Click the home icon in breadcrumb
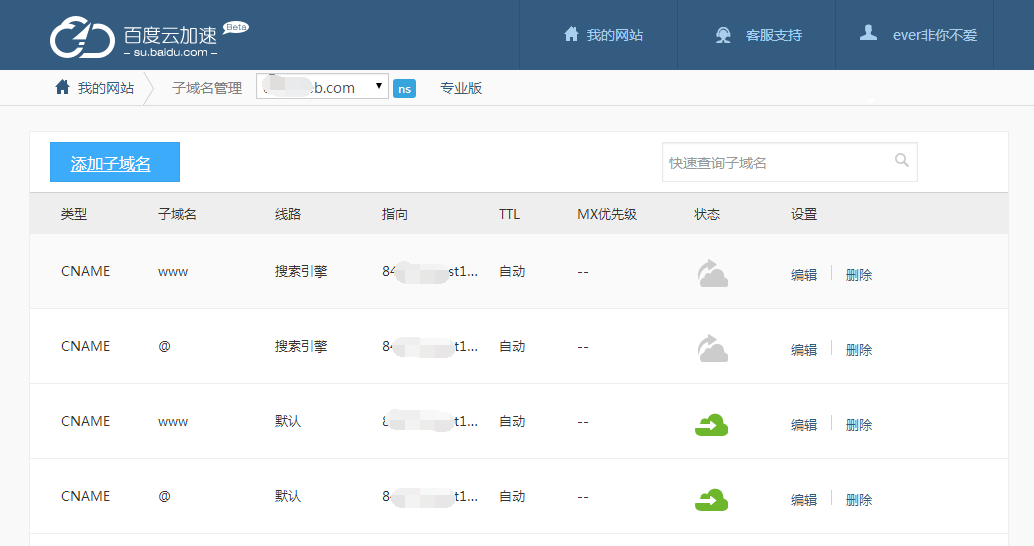Image resolution: width=1034 pixels, height=546 pixels. coord(63,87)
